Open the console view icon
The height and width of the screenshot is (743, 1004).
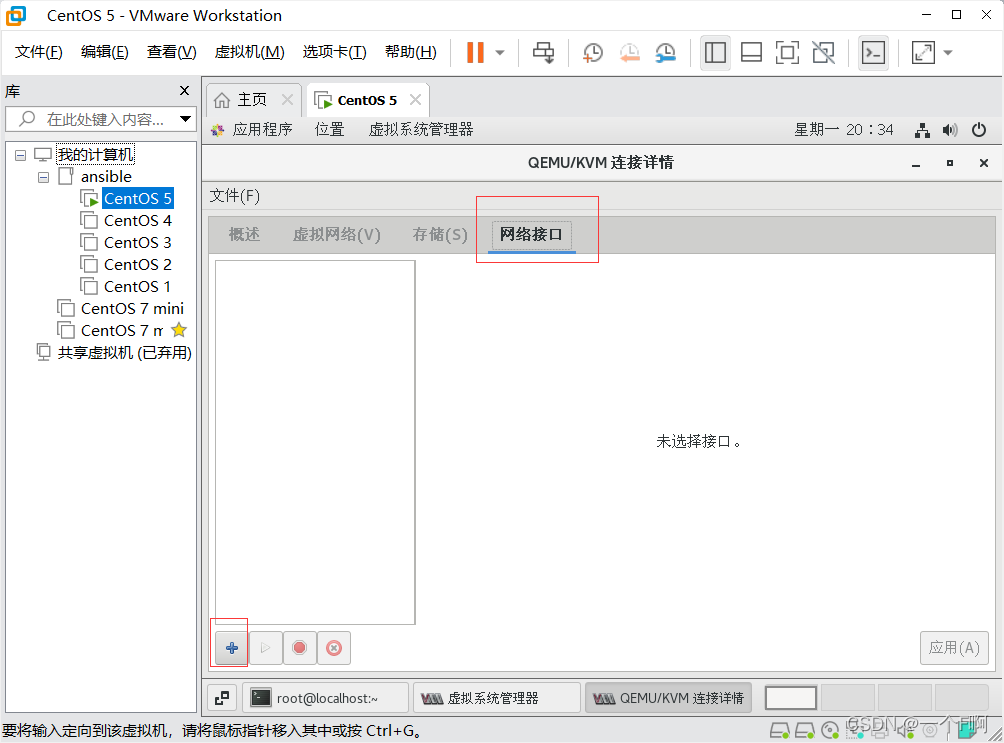873,53
